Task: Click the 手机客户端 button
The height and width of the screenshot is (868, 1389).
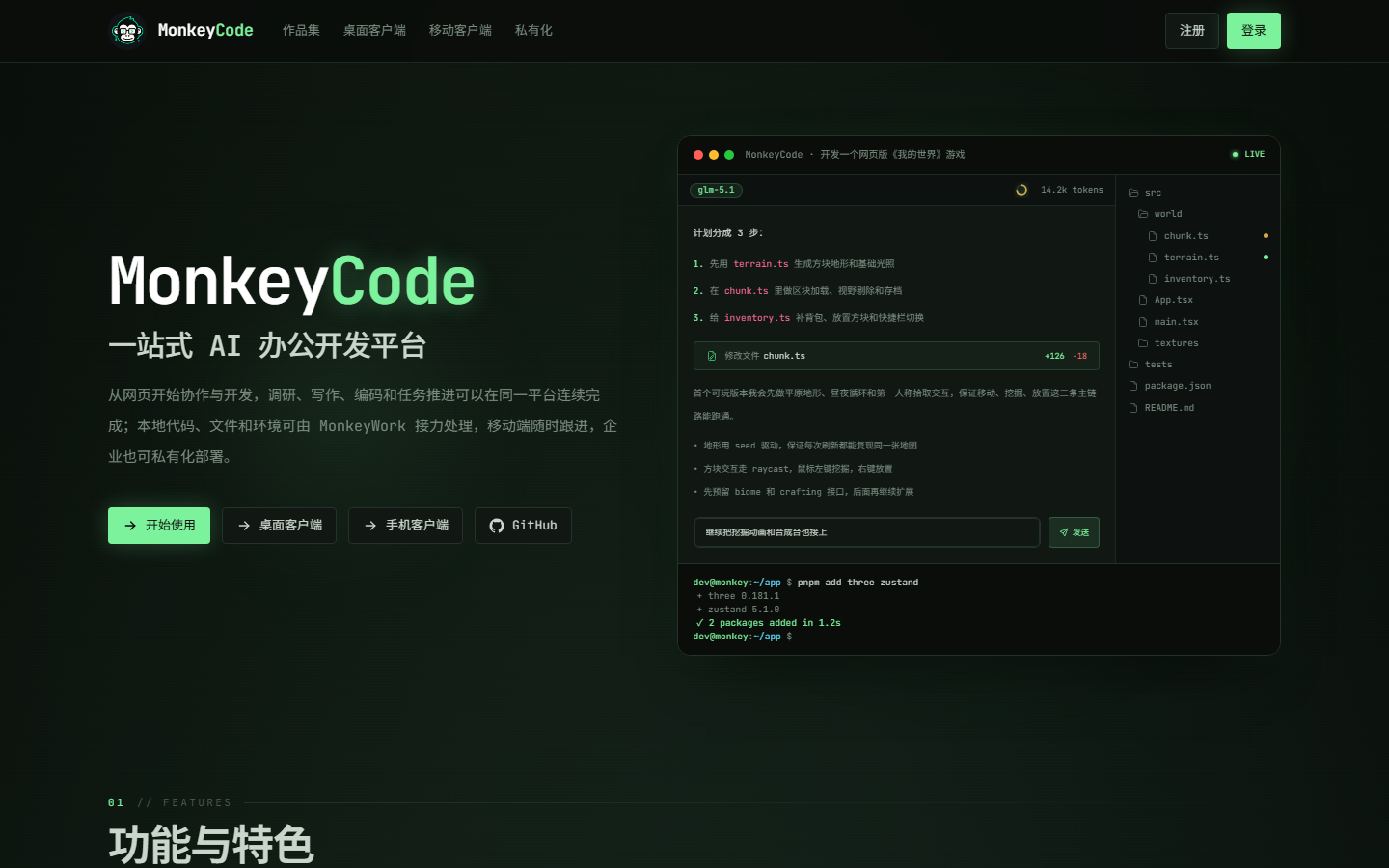Action: (405, 526)
